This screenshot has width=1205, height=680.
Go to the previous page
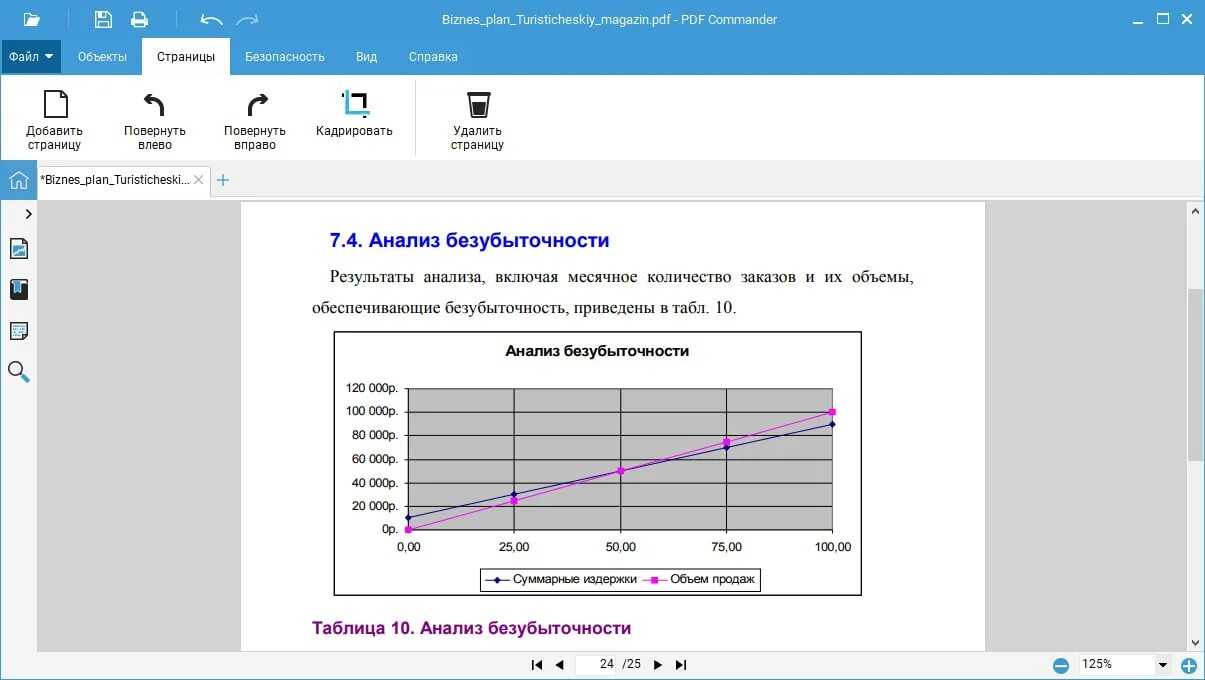(559, 664)
